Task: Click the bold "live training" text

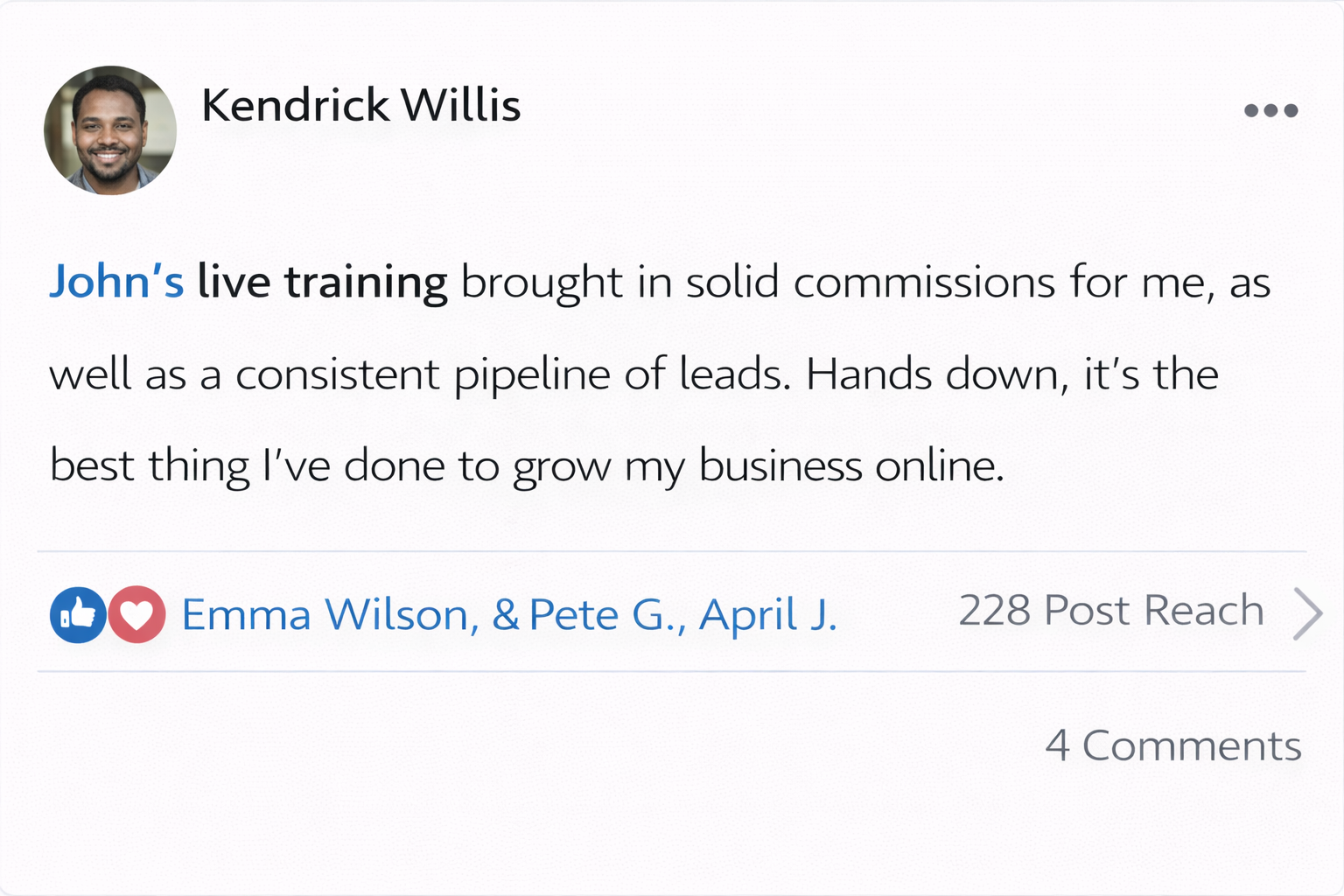Action: [322, 283]
